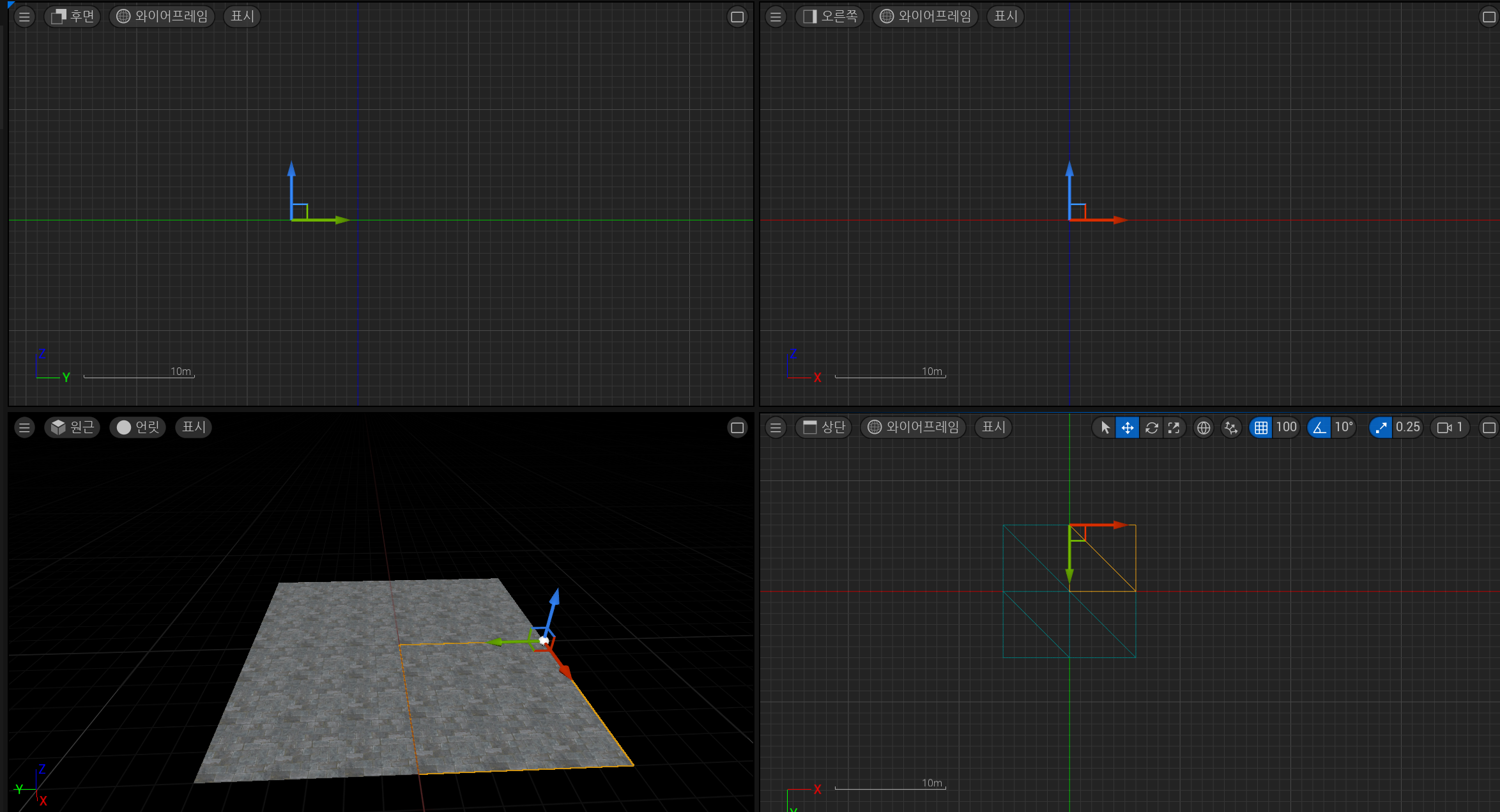Switch to the rotate tool

(x=1151, y=427)
